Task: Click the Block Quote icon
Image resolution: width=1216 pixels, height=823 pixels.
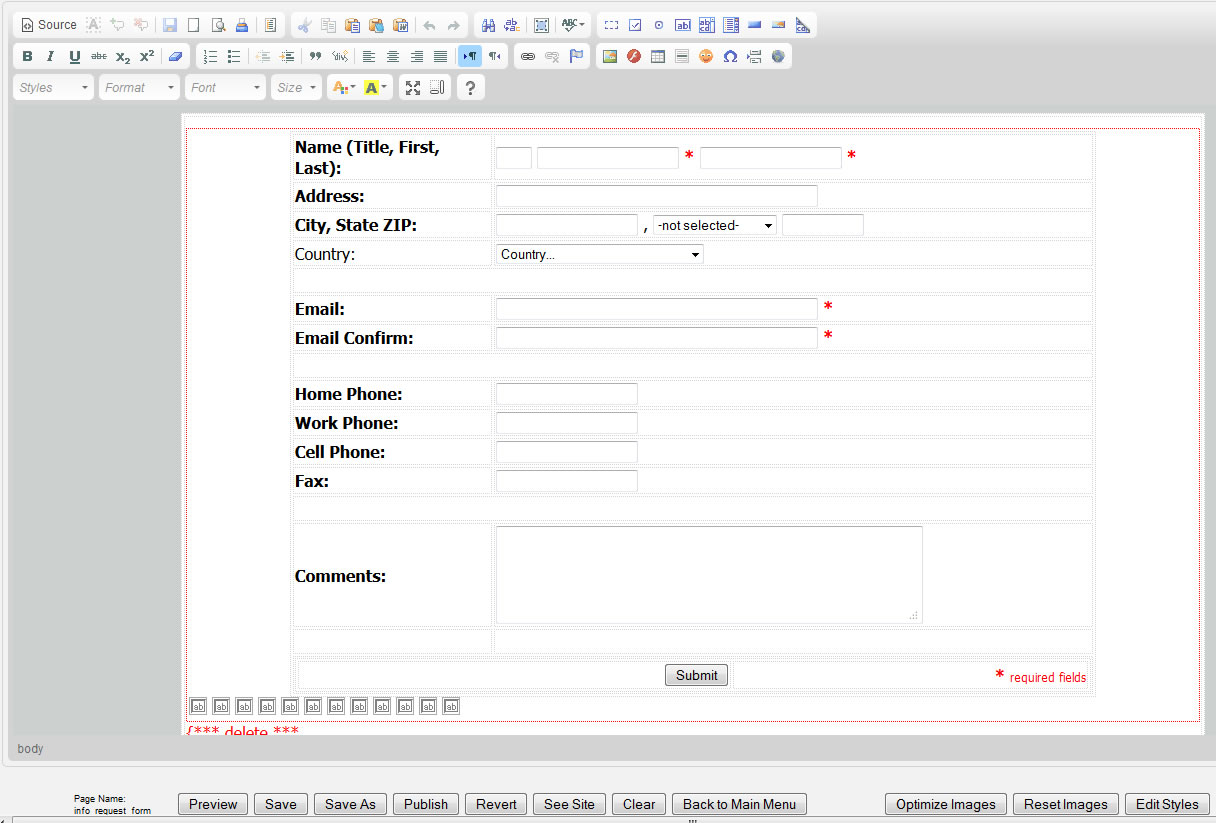Action: tap(316, 56)
